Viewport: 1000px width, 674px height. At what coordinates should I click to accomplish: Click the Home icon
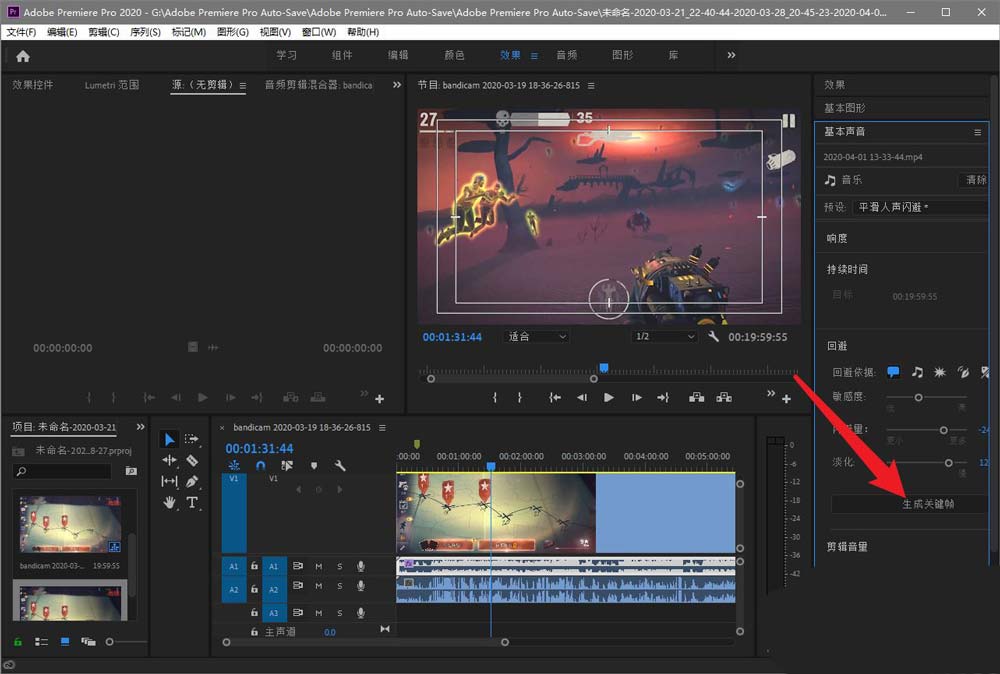pos(23,56)
